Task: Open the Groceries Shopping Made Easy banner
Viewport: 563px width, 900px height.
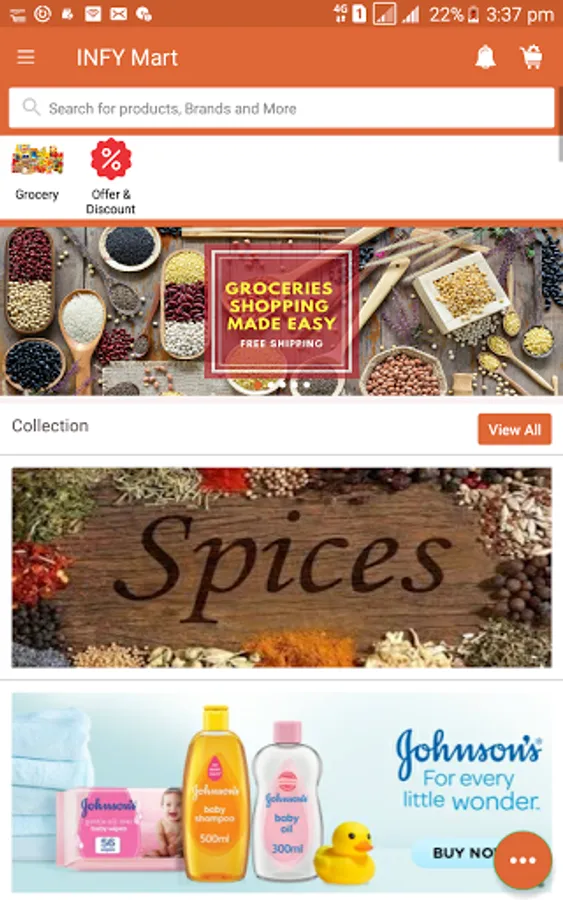Action: coord(281,312)
